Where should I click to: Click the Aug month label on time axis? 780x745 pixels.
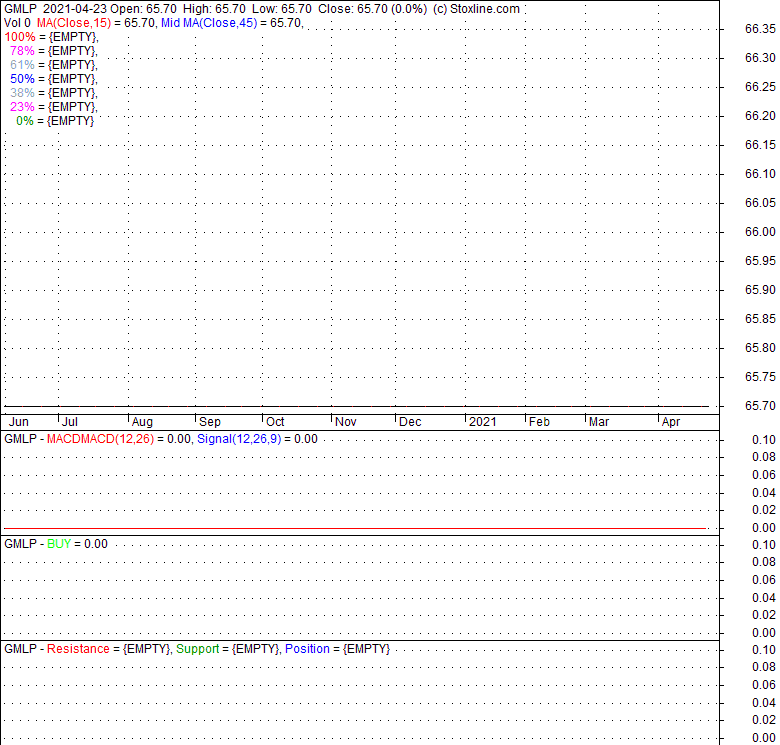[x=142, y=422]
